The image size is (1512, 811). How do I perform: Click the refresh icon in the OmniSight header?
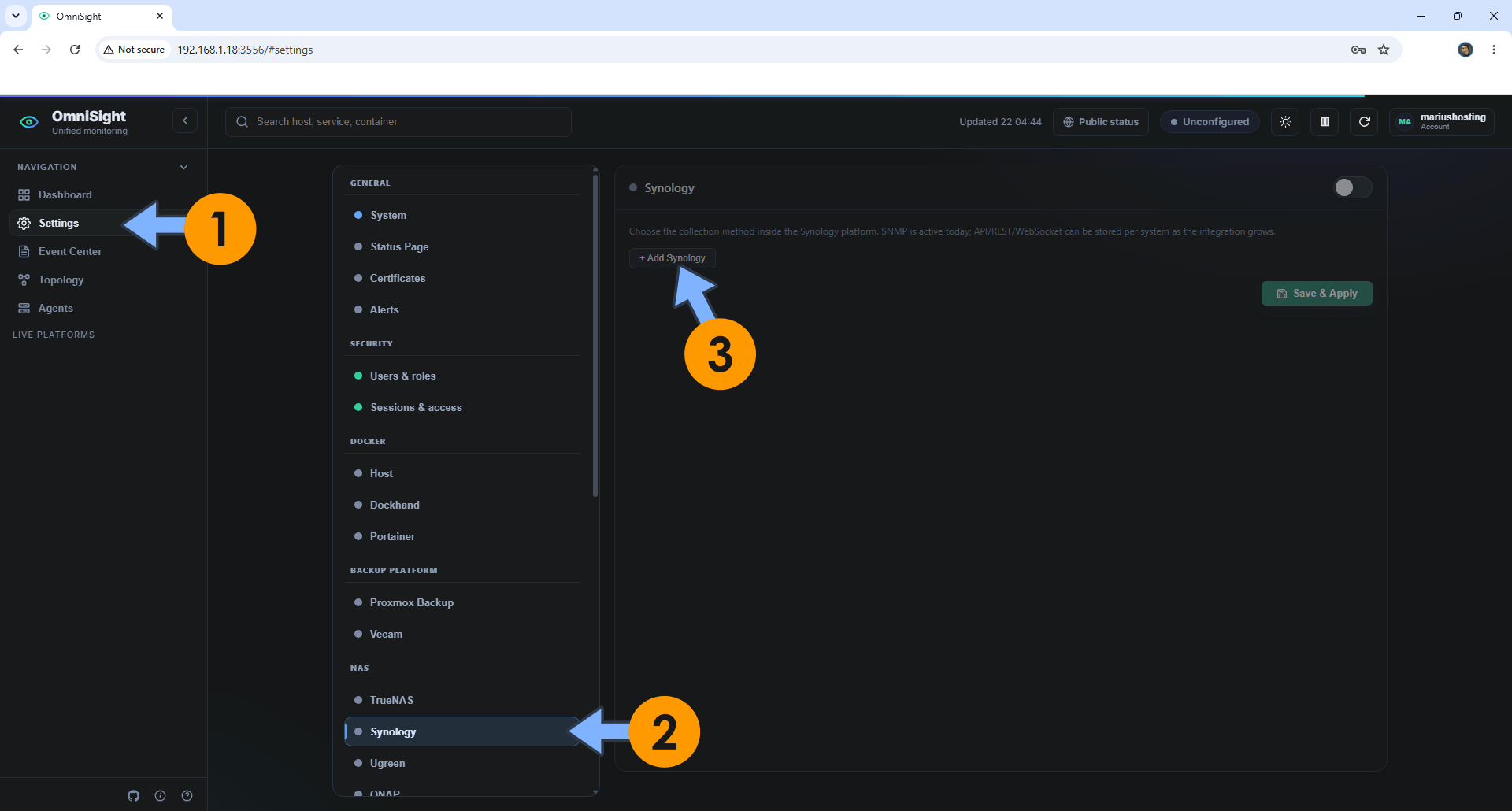(1364, 122)
